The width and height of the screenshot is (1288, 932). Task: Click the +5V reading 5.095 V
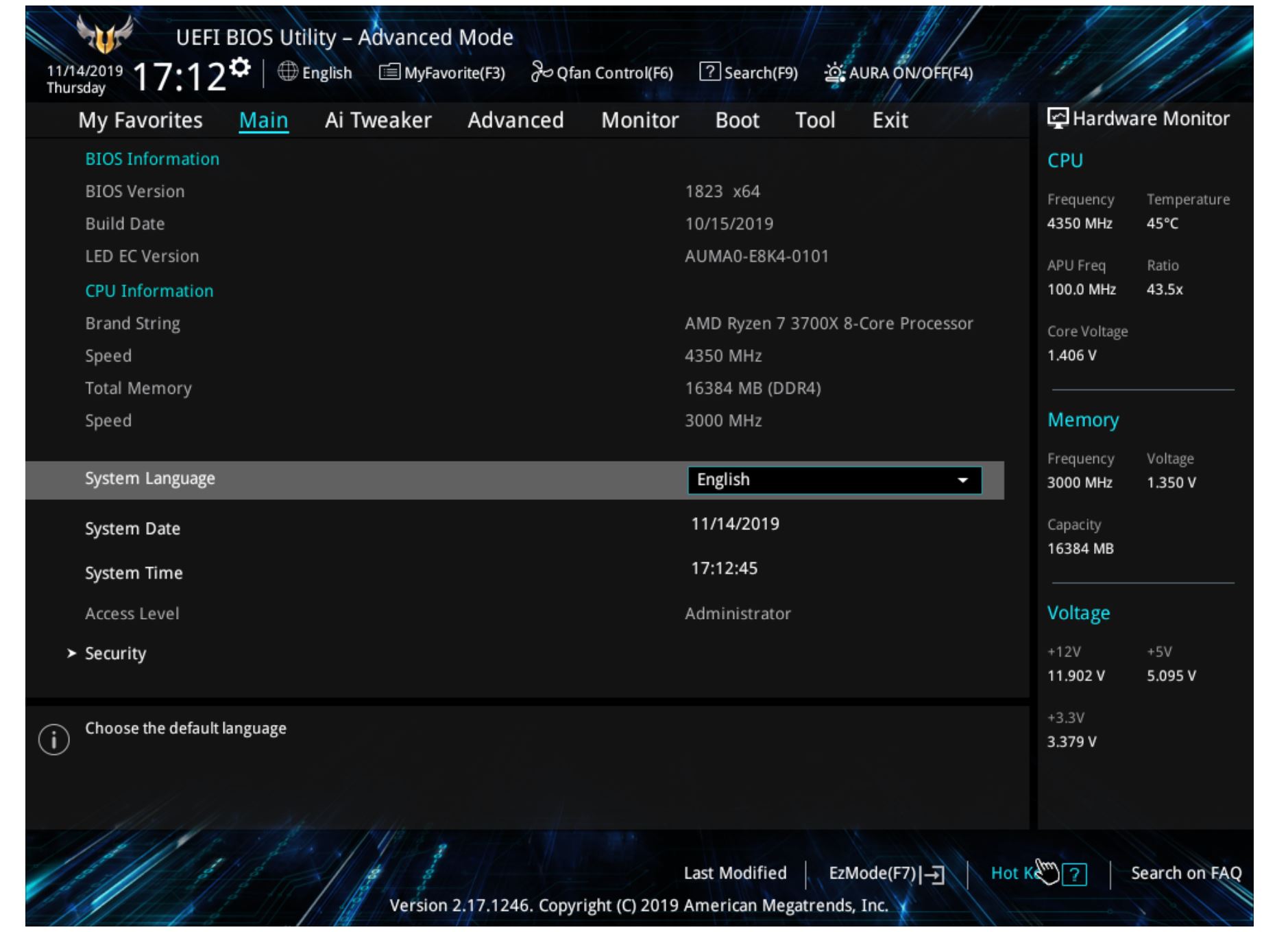click(1171, 676)
